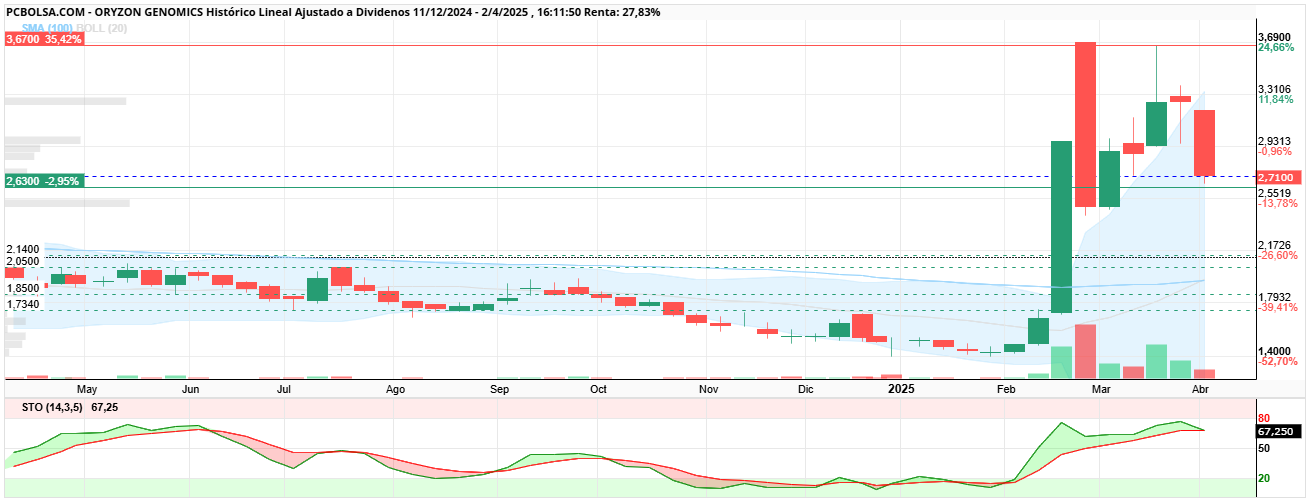Image resolution: width=1310 pixels, height=502 pixels.
Task: Click the -13,78% percentage axis label
Action: click(1277, 204)
